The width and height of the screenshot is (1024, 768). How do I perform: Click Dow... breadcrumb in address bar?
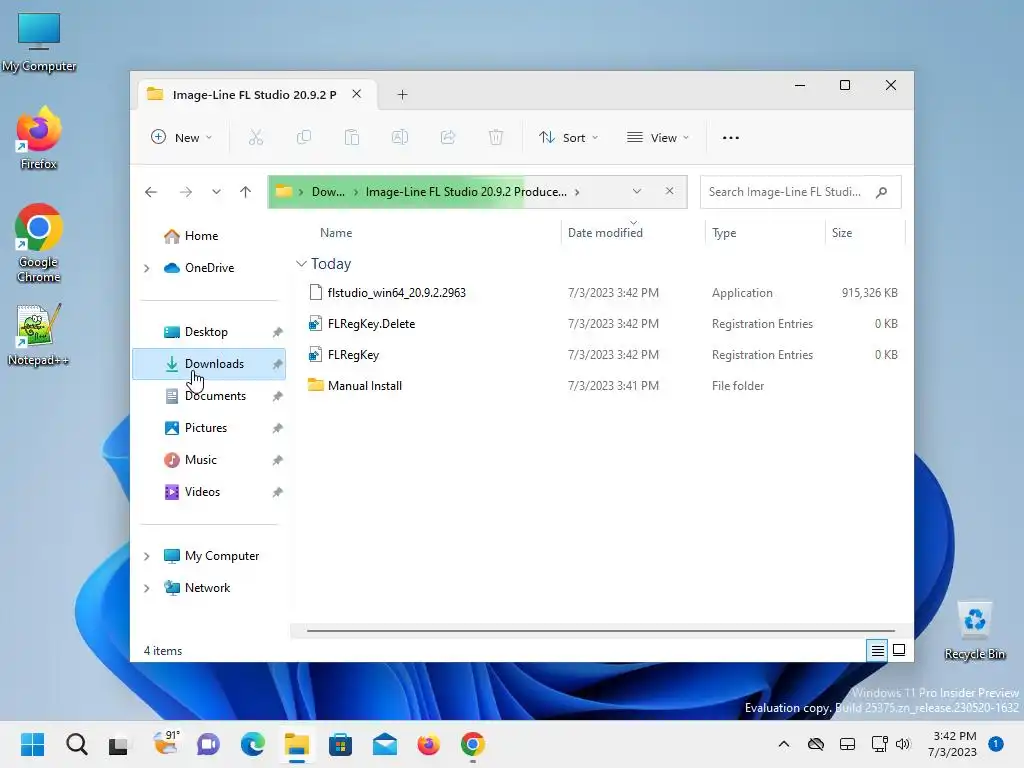328,192
